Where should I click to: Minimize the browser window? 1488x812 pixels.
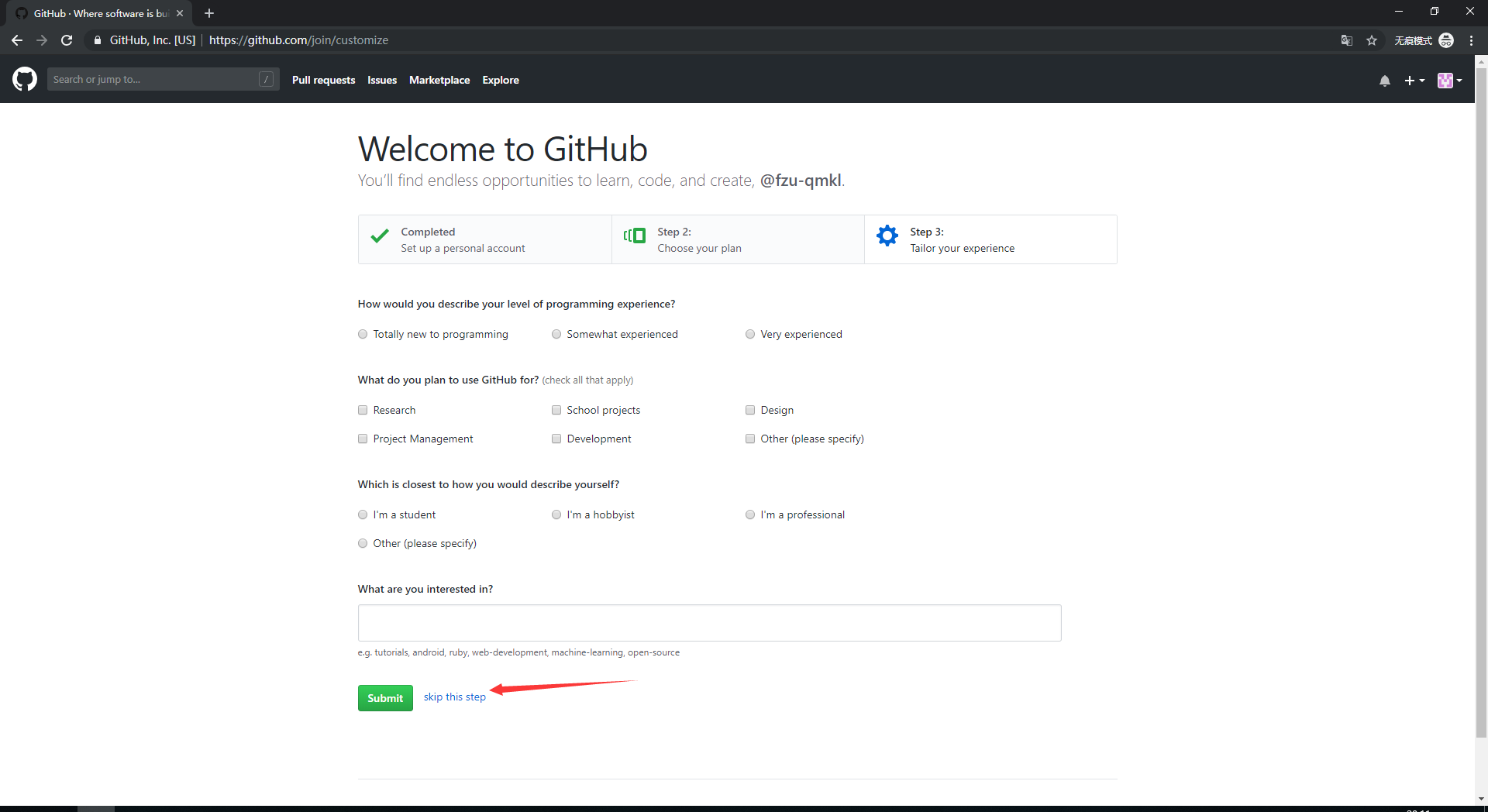tap(1399, 11)
